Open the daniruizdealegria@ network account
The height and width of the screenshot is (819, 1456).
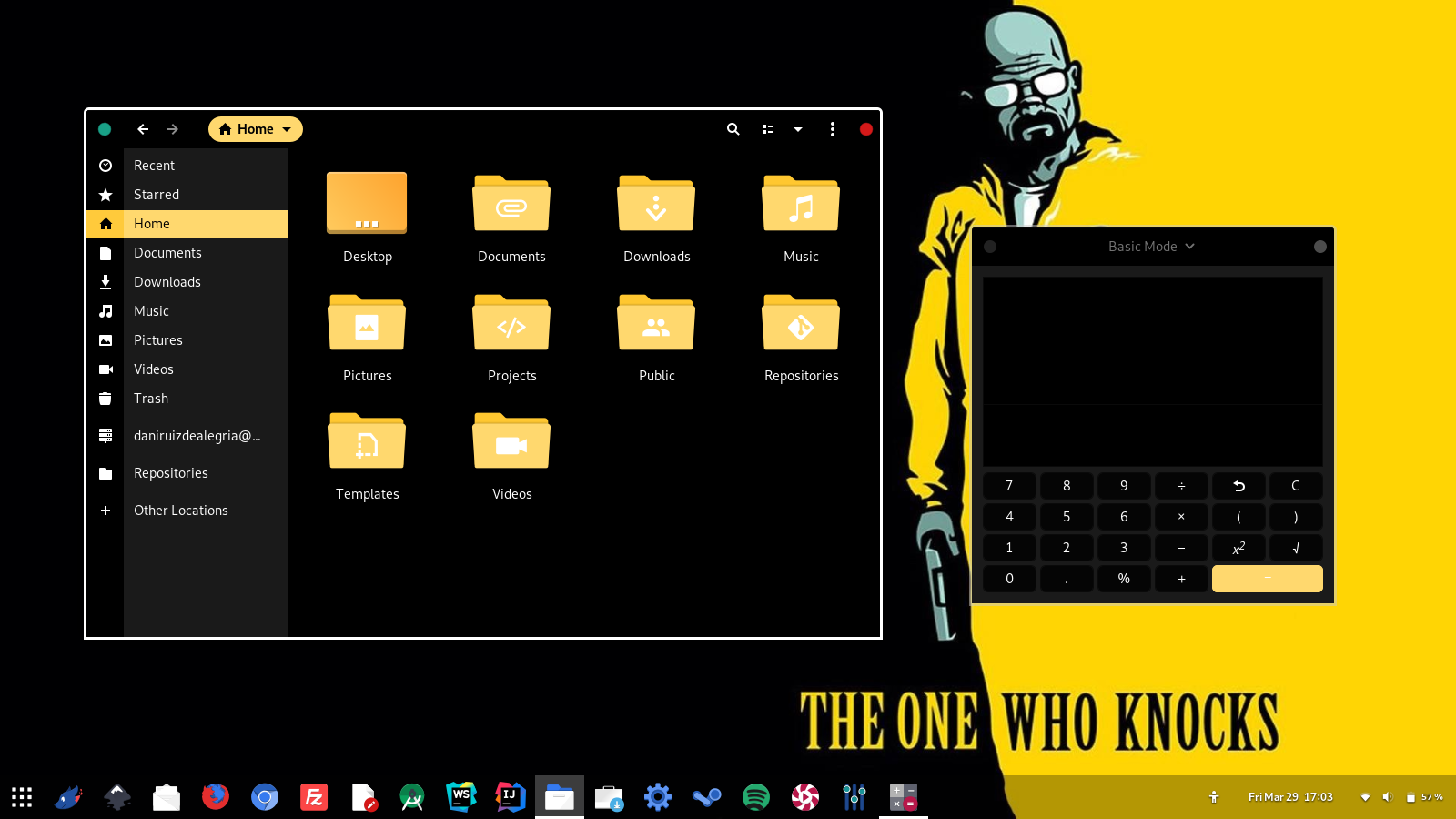pos(187,436)
